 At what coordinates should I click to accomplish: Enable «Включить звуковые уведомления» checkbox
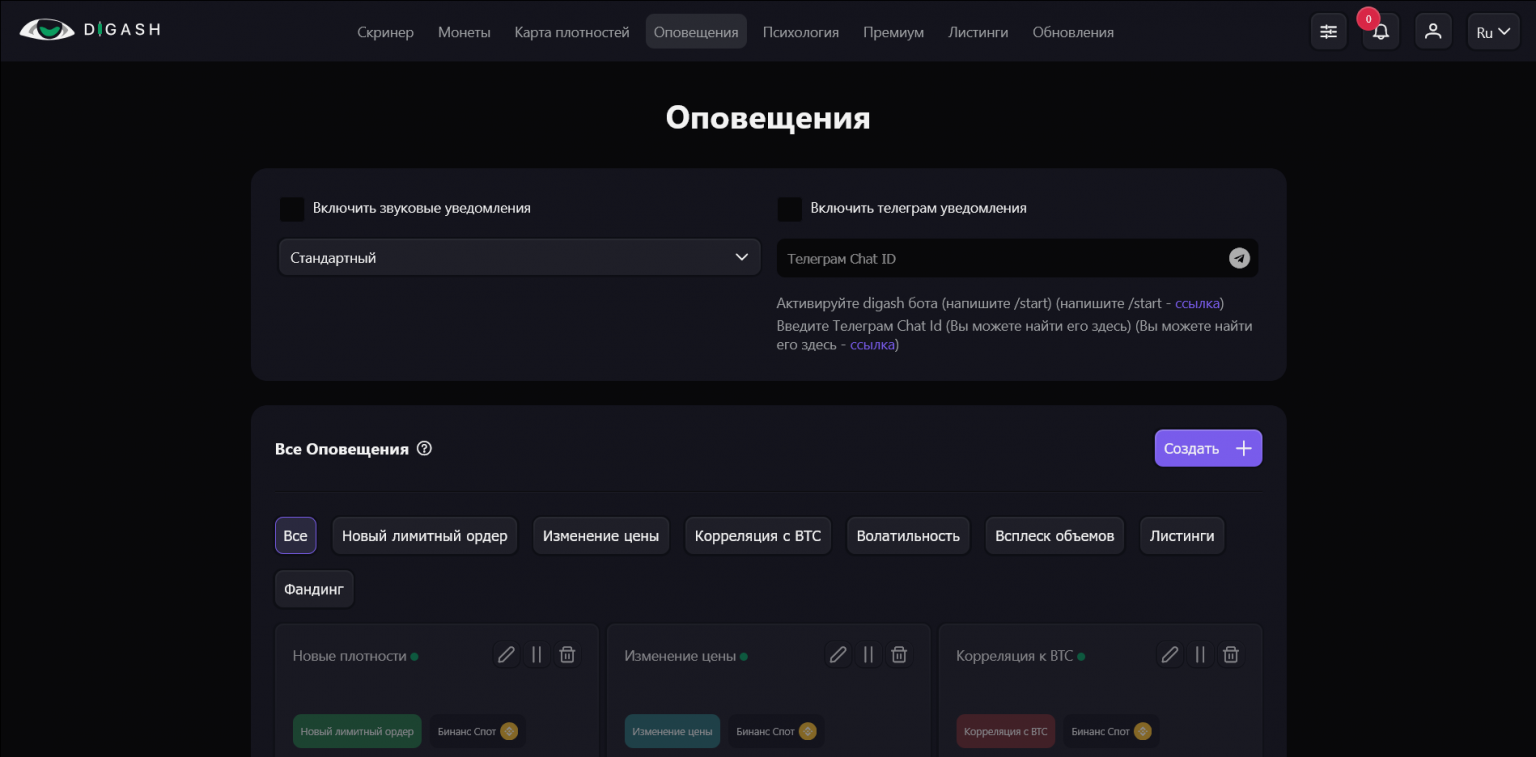292,208
